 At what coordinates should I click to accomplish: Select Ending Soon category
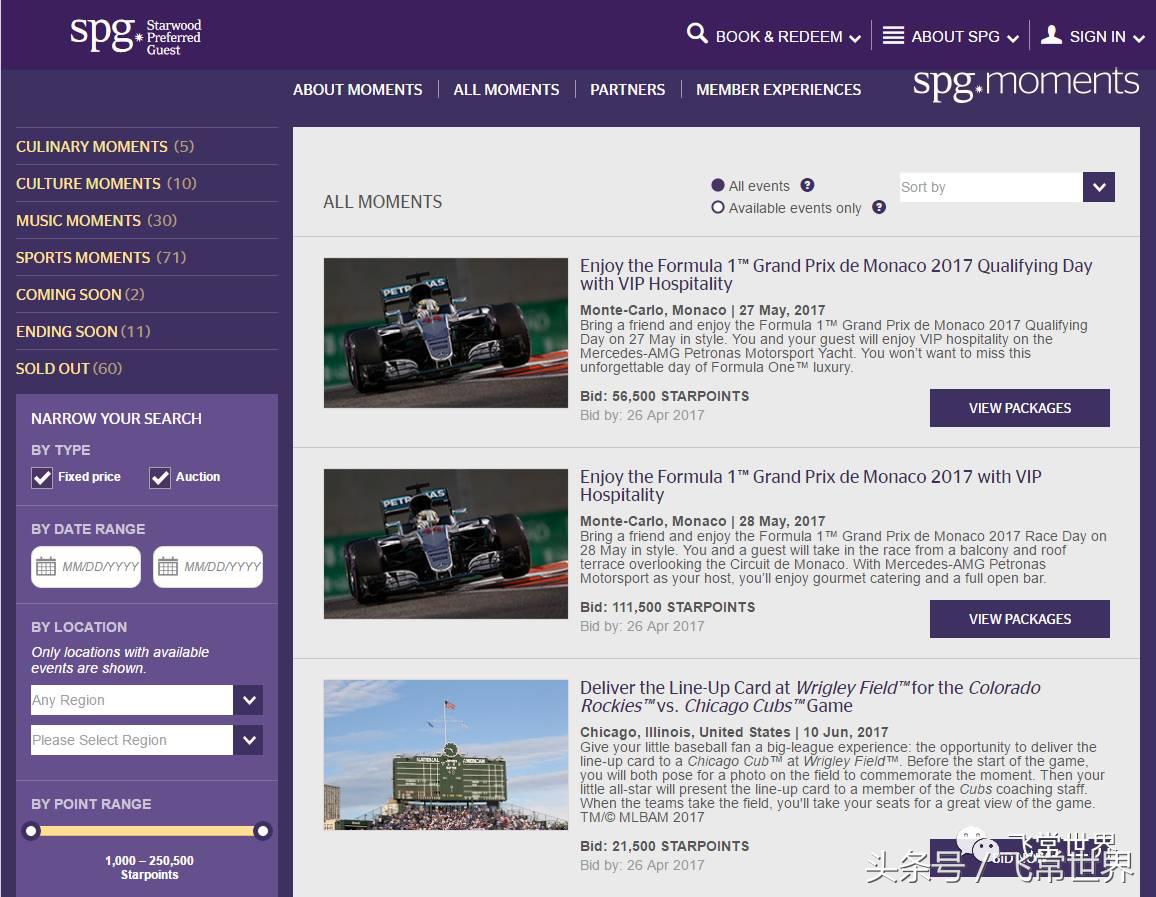(x=83, y=332)
